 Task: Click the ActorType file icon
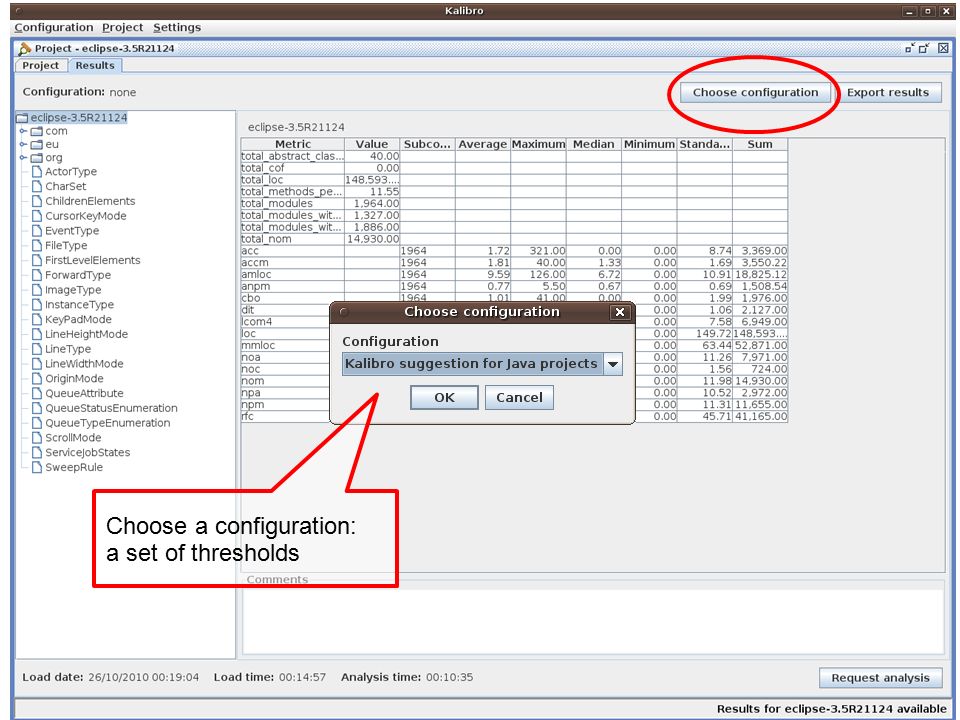[x=37, y=171]
